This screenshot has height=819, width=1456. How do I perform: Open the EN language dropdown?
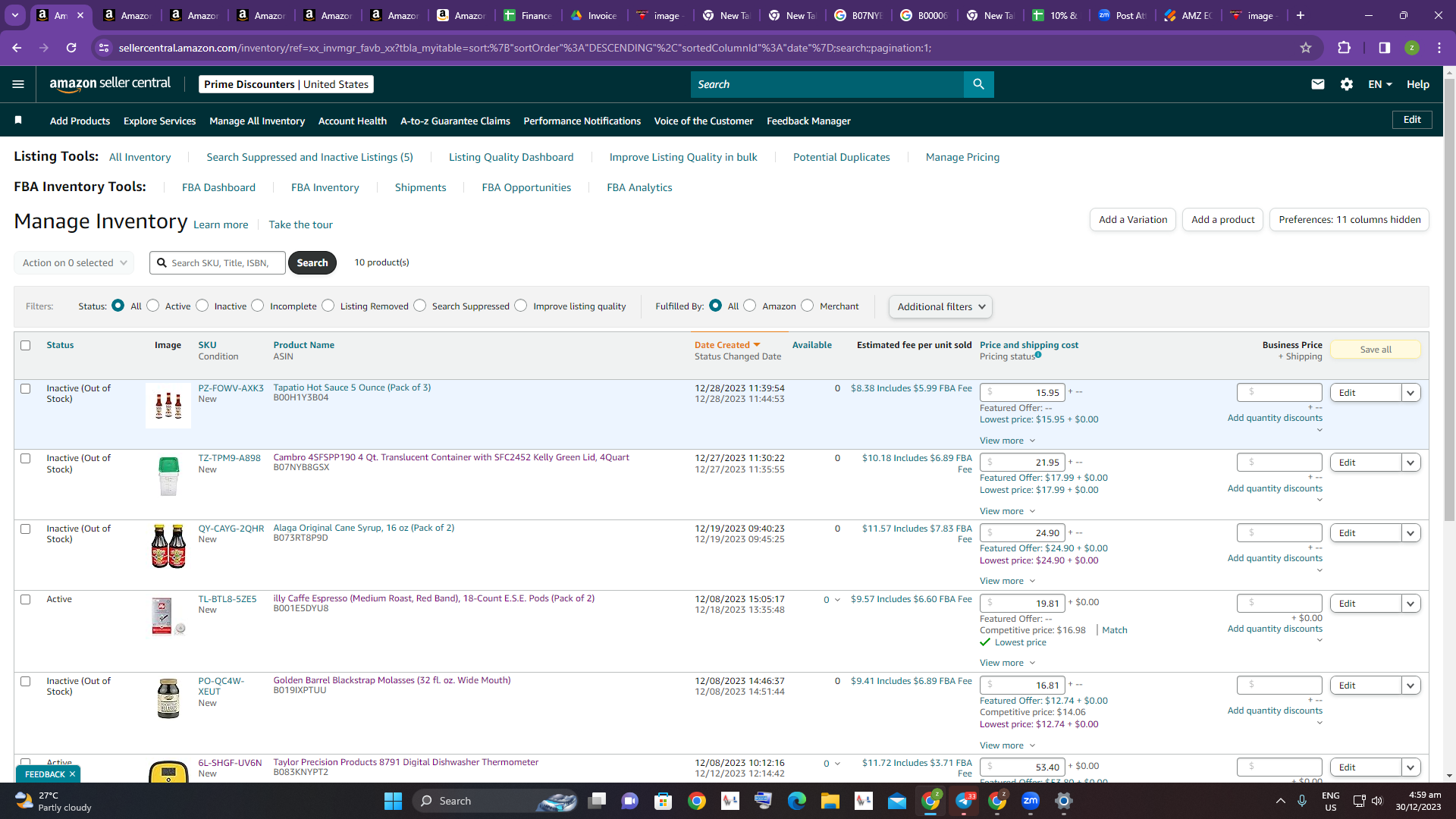1380,84
